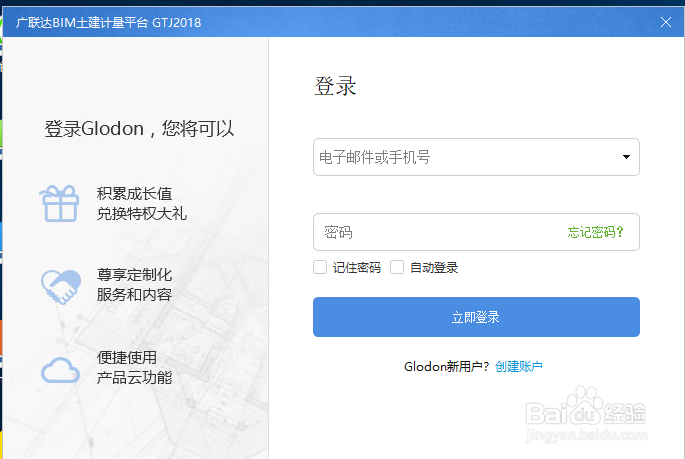
Task: Click the gift box icon
Action: (59, 204)
